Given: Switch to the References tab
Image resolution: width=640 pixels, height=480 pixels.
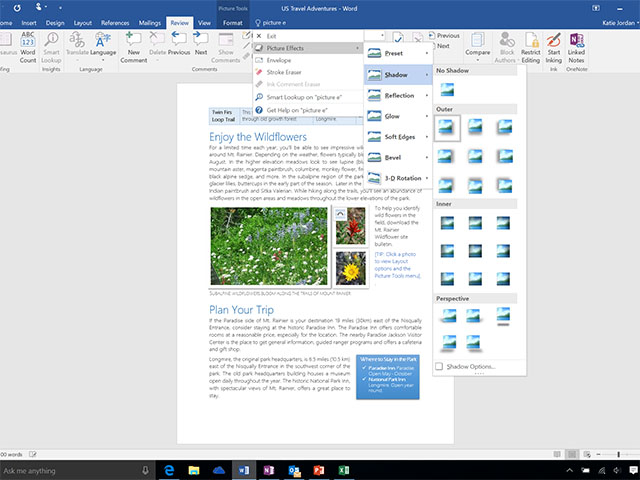Looking at the screenshot, I should pyautogui.click(x=115, y=23).
